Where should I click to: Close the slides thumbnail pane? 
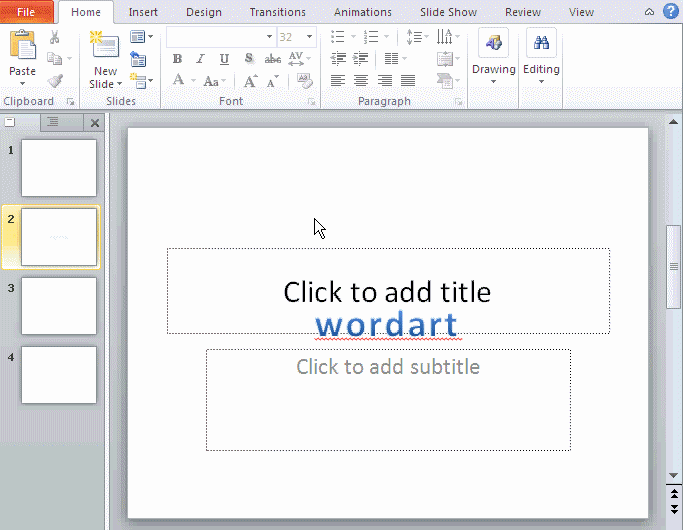pyautogui.click(x=95, y=123)
